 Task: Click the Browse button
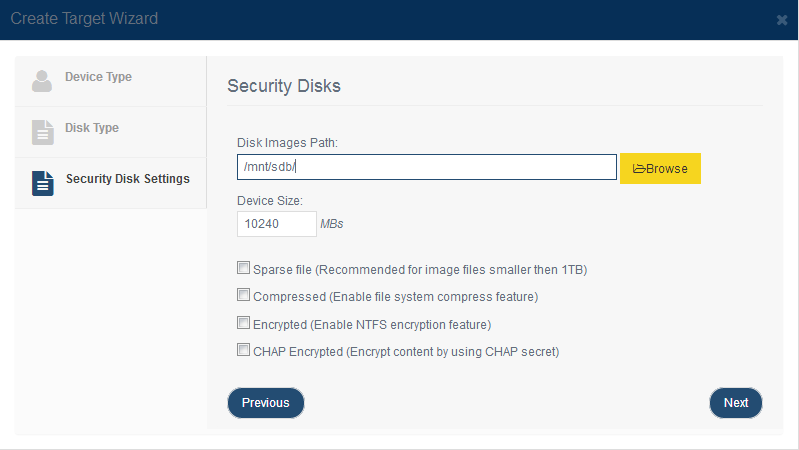point(660,169)
